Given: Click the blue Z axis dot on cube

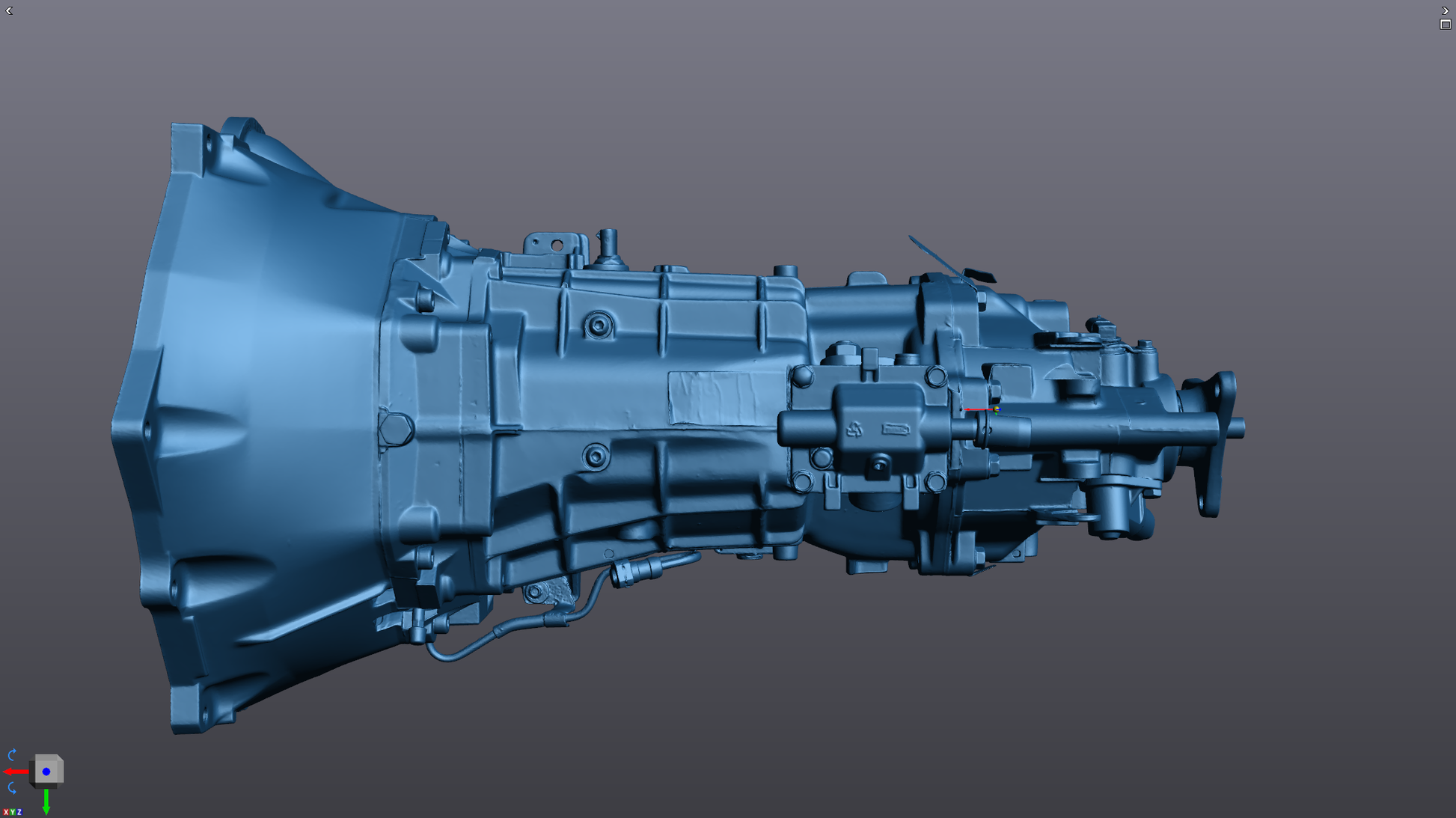Looking at the screenshot, I should [46, 772].
